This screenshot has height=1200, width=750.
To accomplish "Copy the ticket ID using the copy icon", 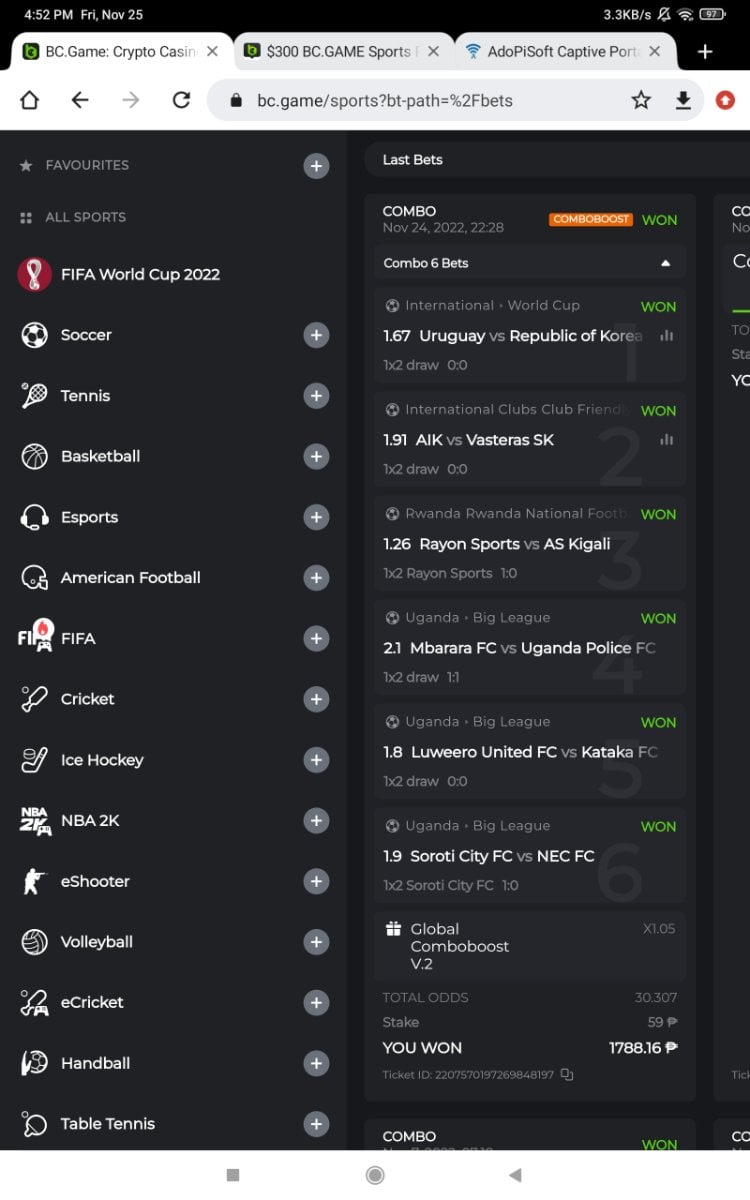I will click(x=567, y=1075).
